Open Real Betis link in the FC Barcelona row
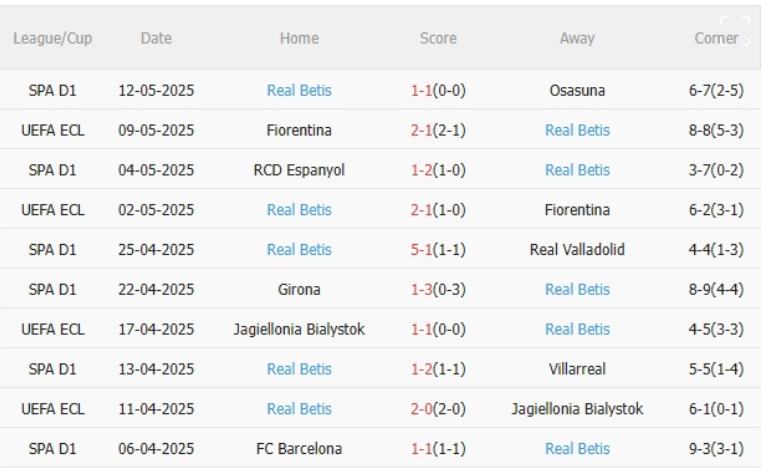This screenshot has height=475, width=763. point(577,448)
